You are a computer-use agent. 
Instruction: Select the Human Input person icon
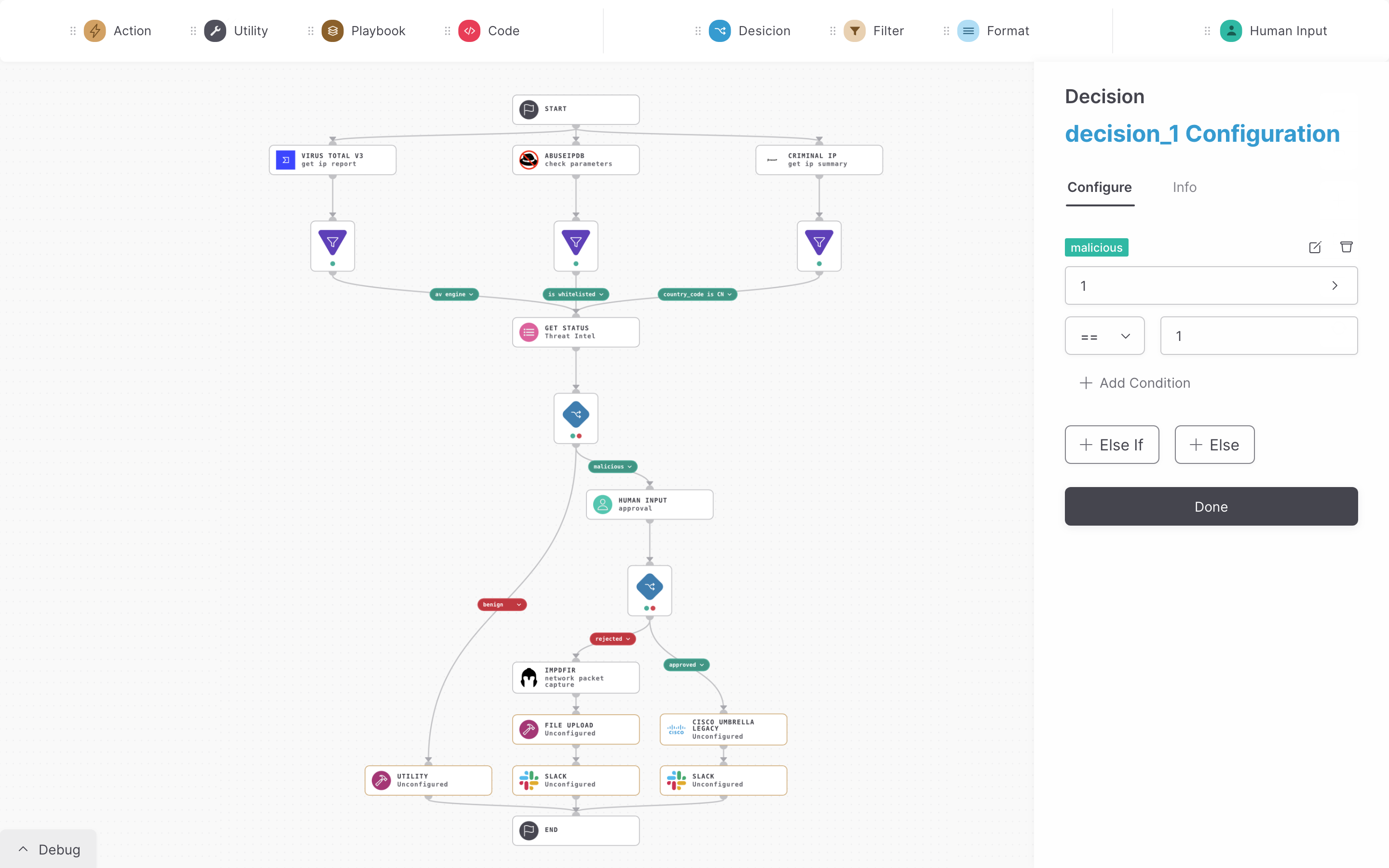pos(1231,31)
